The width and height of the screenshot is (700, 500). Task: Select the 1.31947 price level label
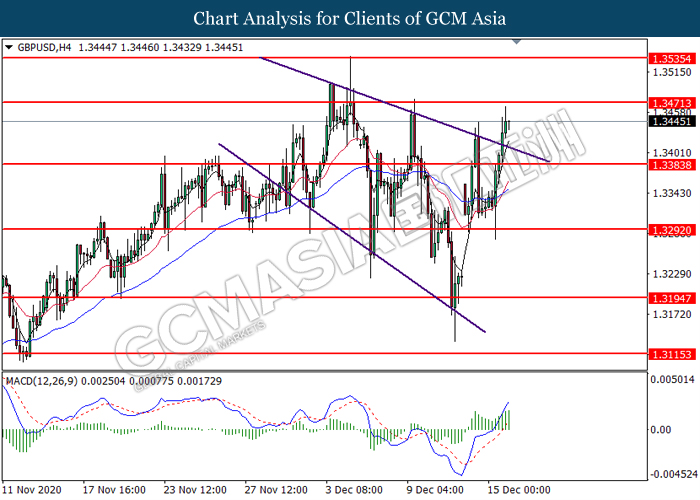[x=672, y=298]
